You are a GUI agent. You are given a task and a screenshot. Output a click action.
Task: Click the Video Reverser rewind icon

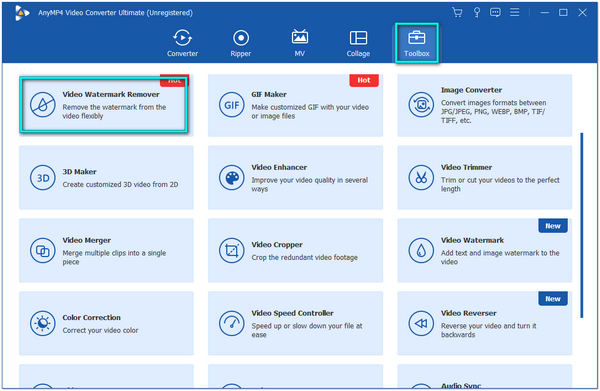coord(421,323)
